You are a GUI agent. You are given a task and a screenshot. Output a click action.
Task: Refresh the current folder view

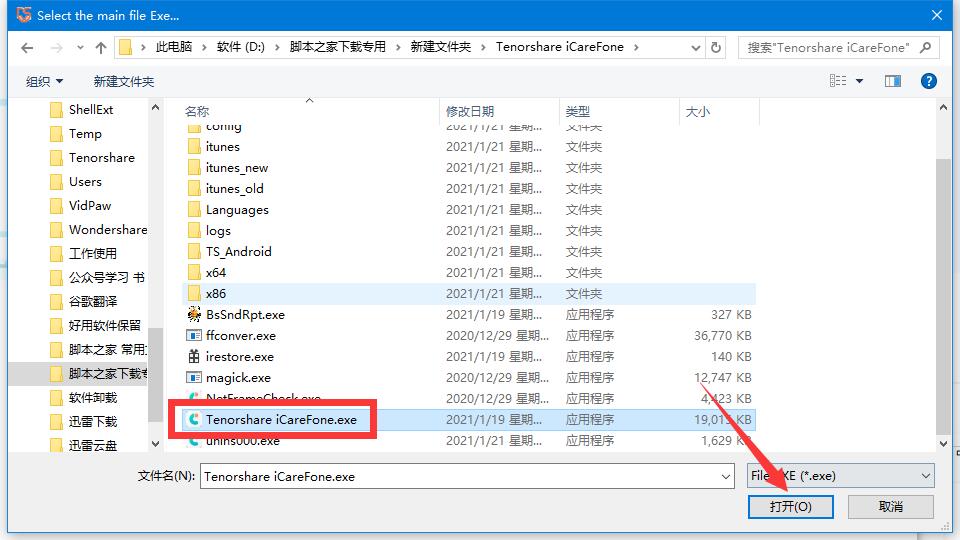pyautogui.click(x=716, y=47)
